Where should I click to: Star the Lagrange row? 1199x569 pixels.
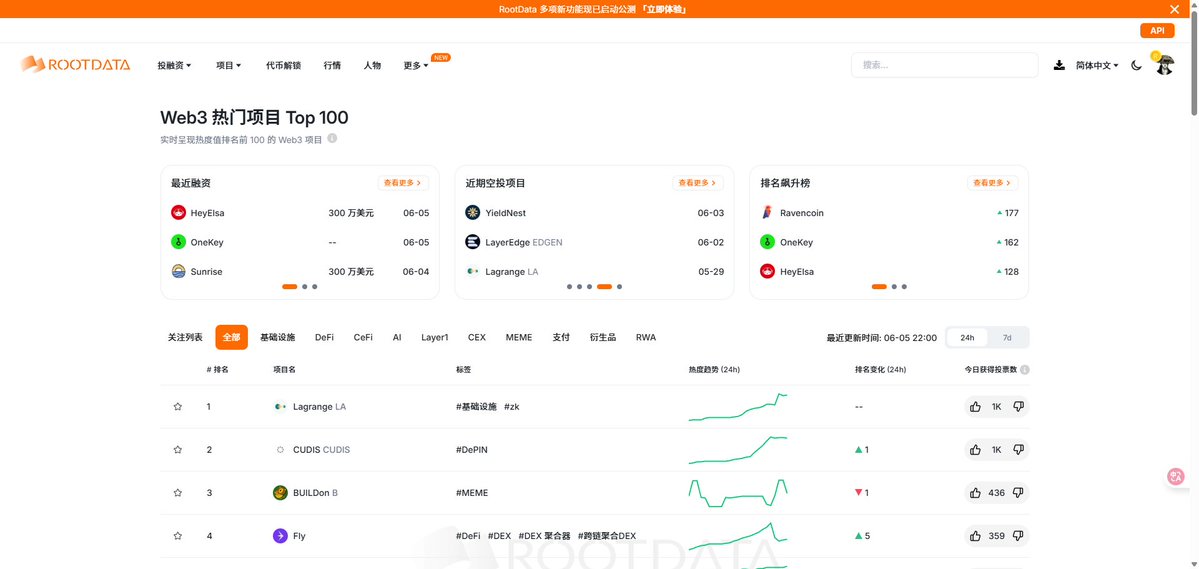(178, 407)
